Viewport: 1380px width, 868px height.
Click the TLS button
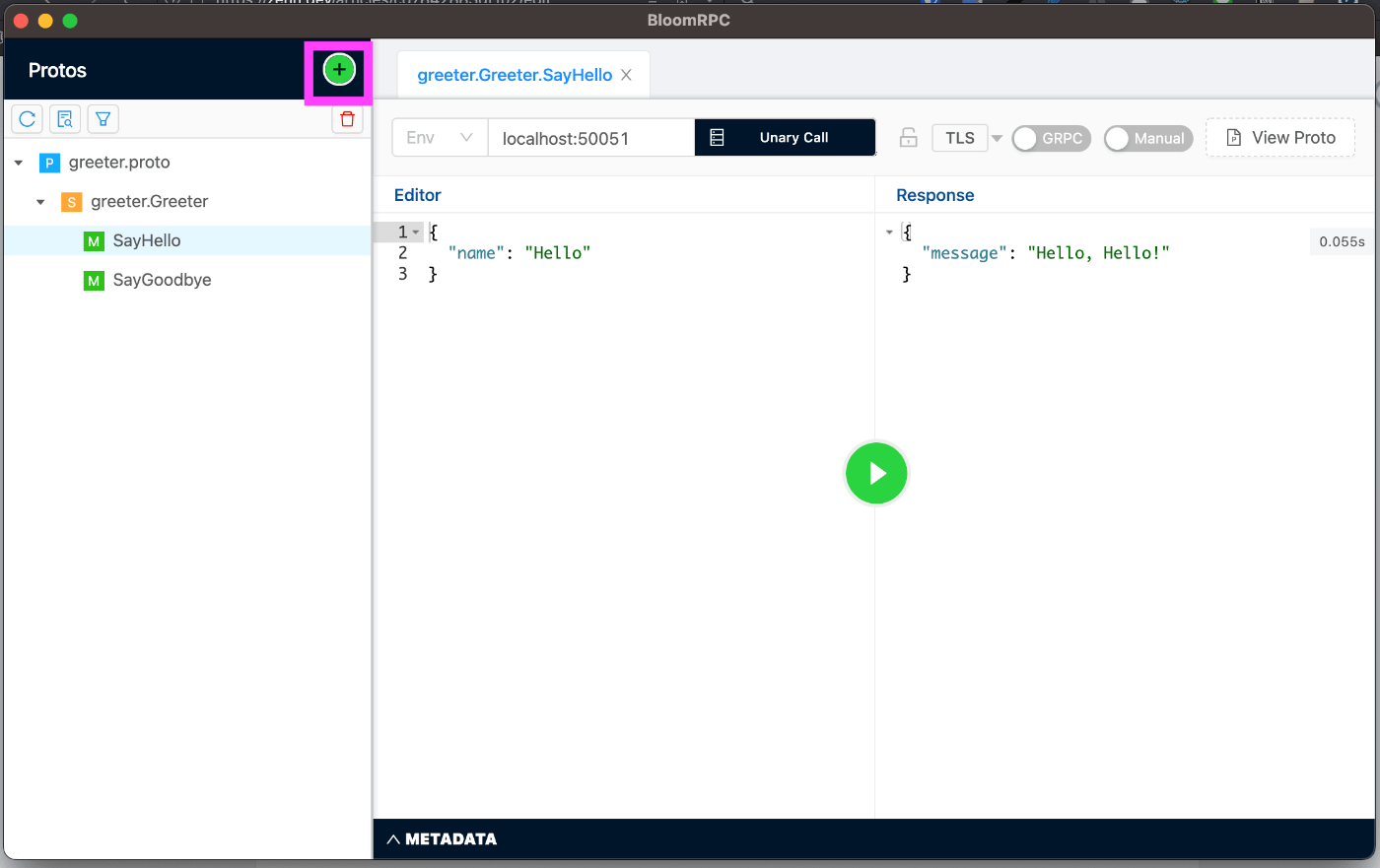(960, 138)
